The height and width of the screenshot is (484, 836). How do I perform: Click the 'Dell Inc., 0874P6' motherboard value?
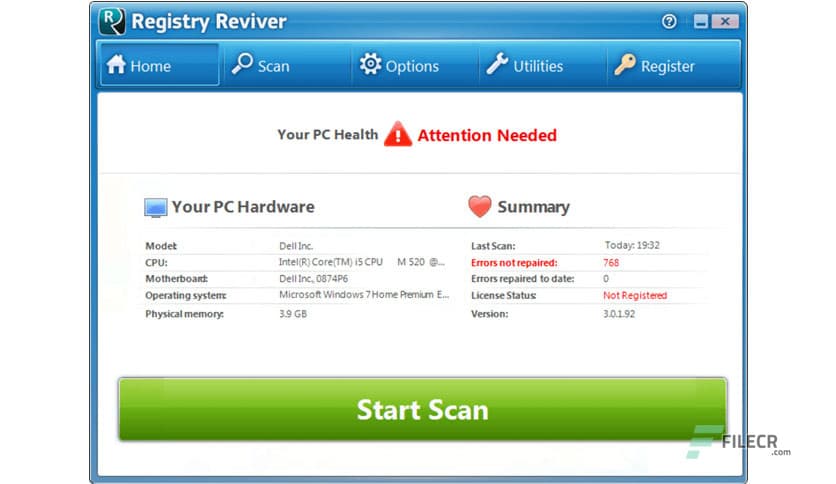pyautogui.click(x=314, y=278)
